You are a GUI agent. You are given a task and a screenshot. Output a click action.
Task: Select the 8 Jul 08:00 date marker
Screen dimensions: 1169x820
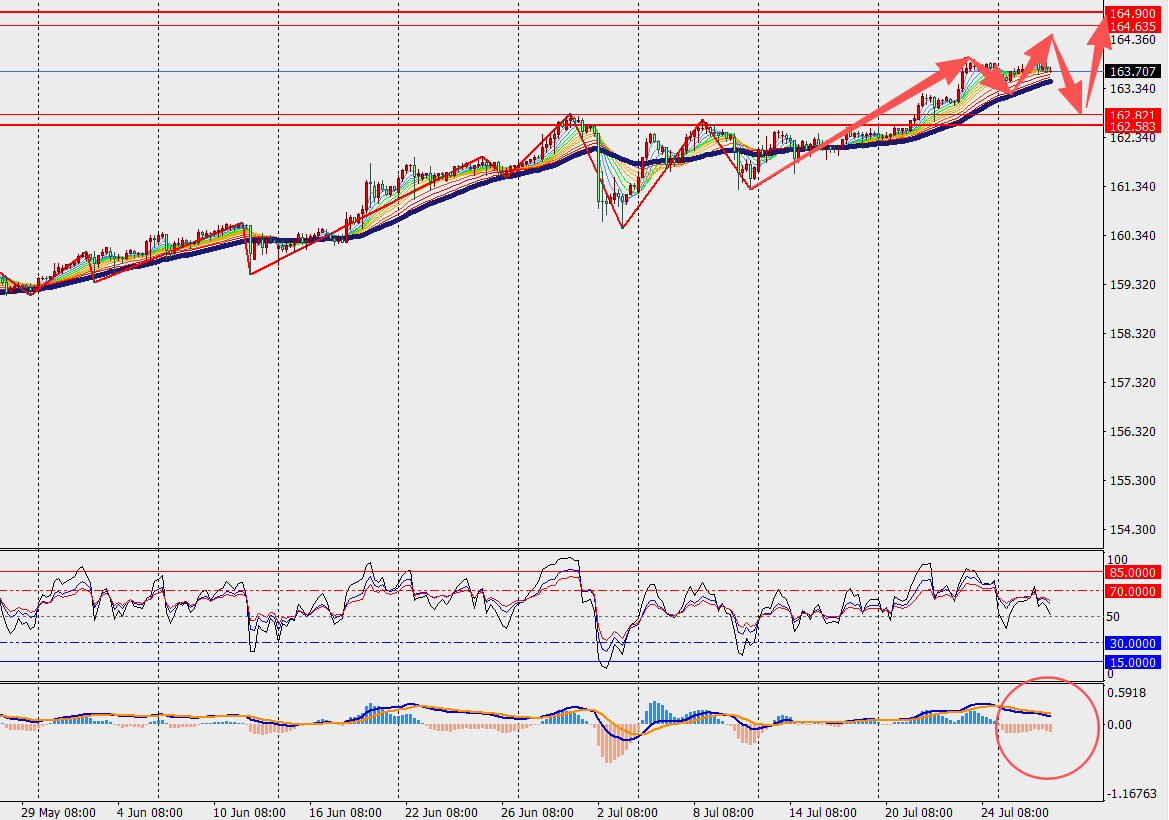[723, 813]
